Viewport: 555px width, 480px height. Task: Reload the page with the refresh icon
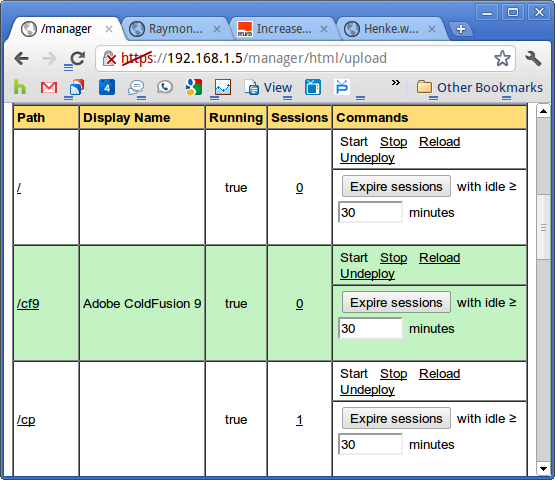[x=77, y=58]
